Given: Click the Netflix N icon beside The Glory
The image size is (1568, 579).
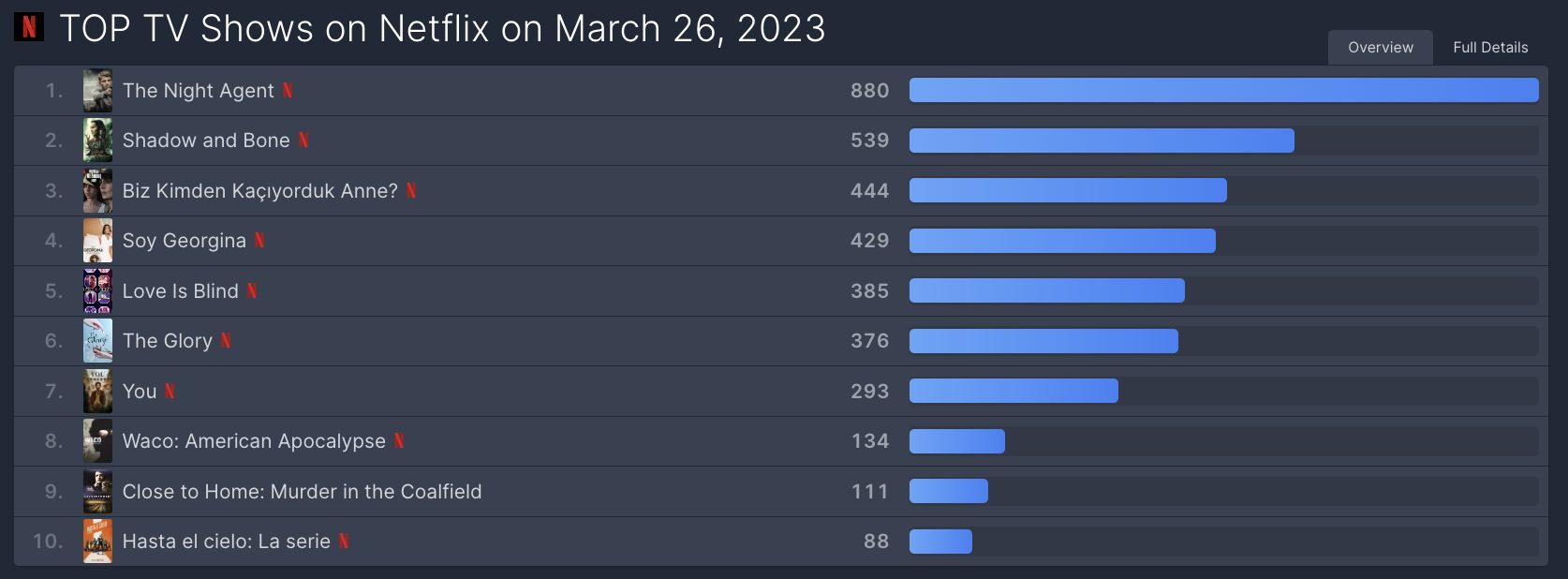Looking at the screenshot, I should (x=226, y=341).
